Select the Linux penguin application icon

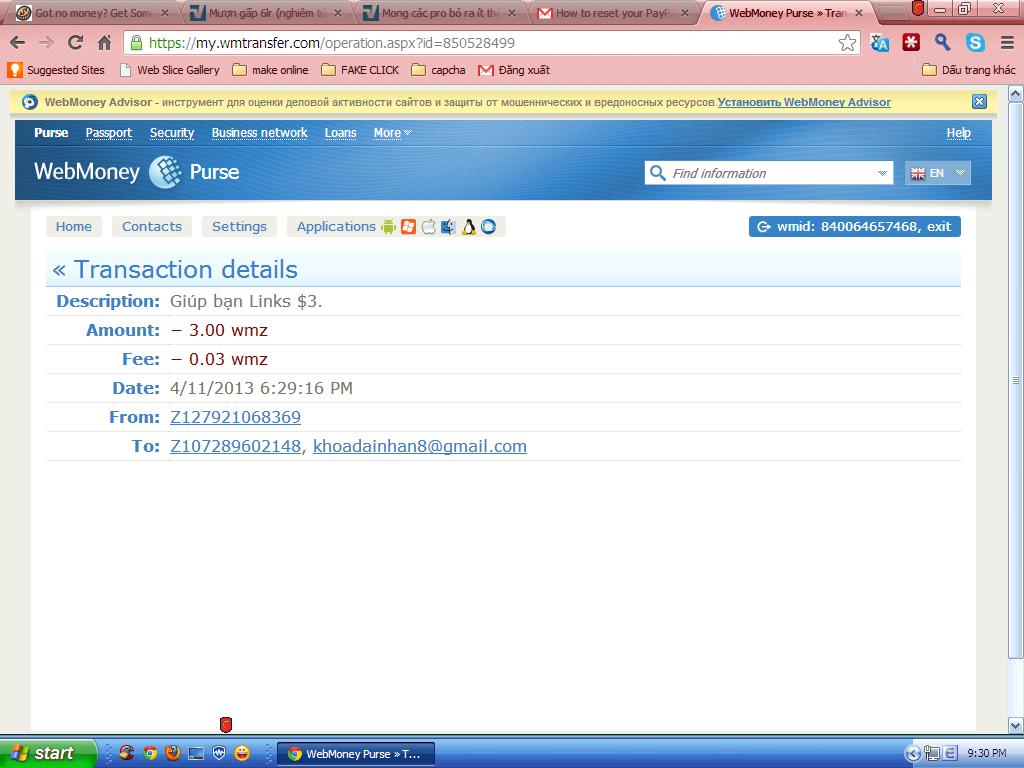(x=468, y=227)
